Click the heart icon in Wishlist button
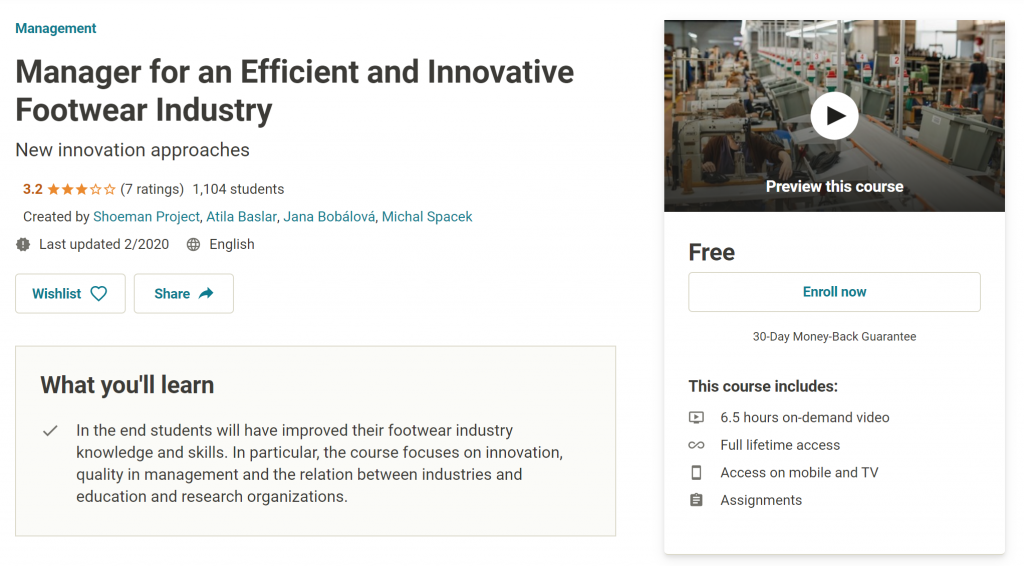Screen dimensions: 1024x566 [99, 294]
